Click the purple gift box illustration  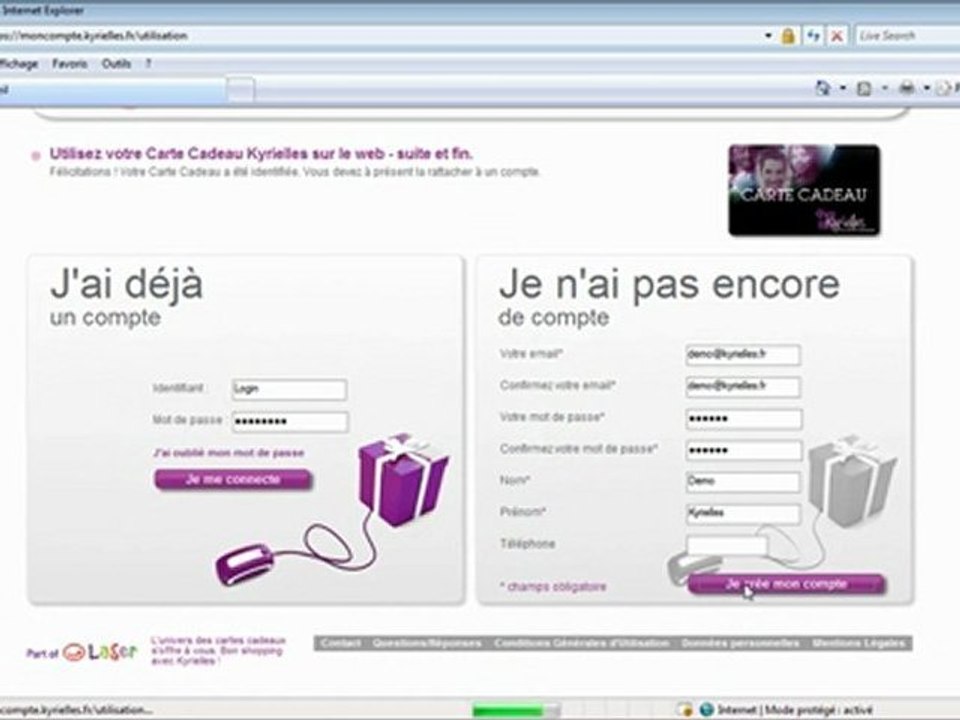[403, 479]
